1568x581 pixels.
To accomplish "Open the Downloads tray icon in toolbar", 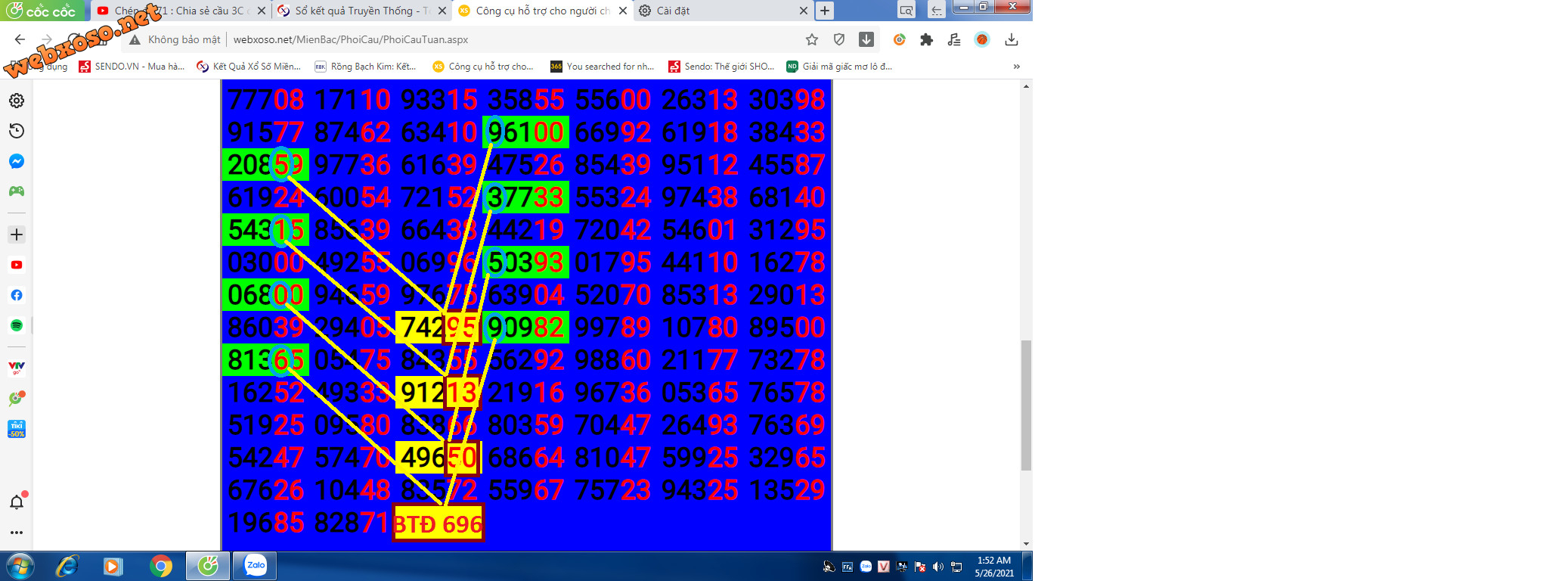I will pyautogui.click(x=1012, y=39).
